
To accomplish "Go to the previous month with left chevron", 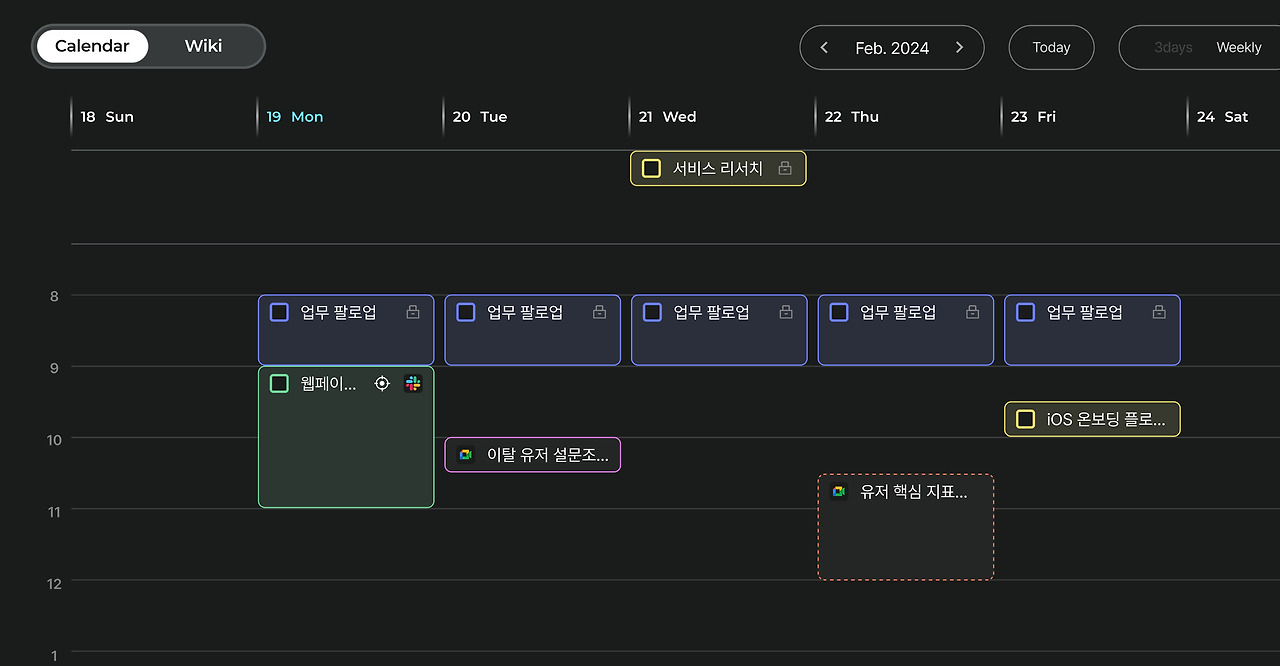I will pyautogui.click(x=825, y=47).
